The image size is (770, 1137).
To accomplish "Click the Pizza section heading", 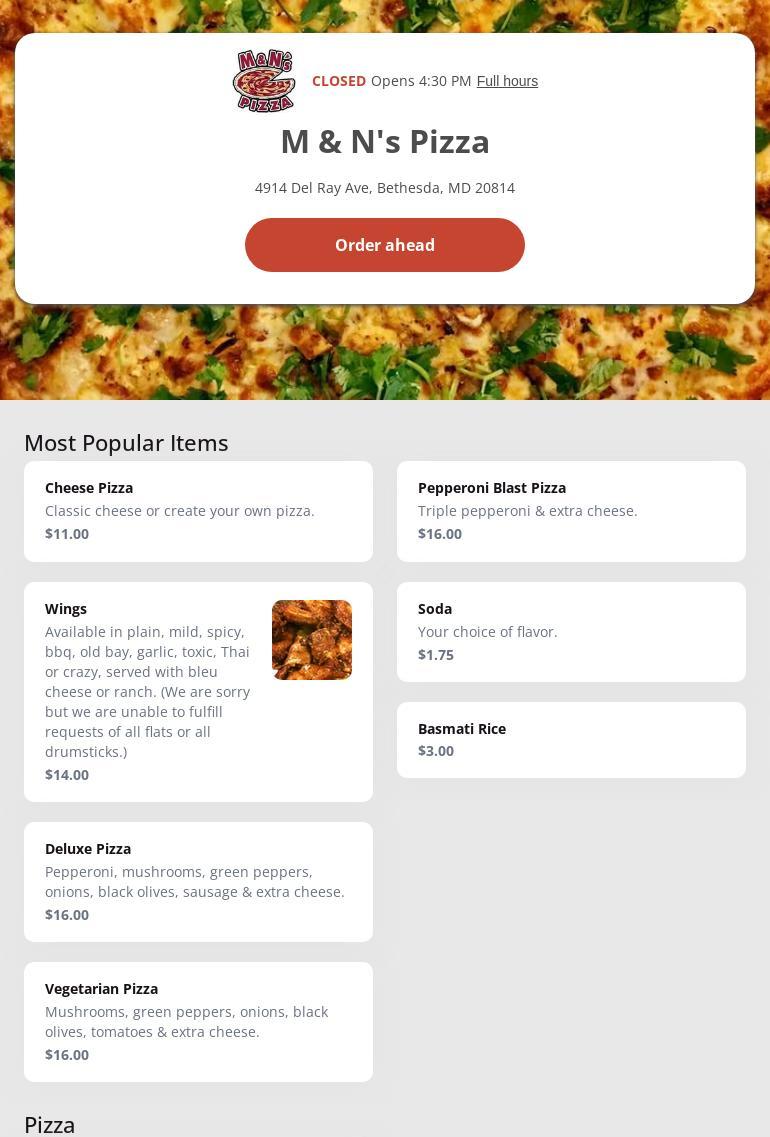I will click(50, 1125).
